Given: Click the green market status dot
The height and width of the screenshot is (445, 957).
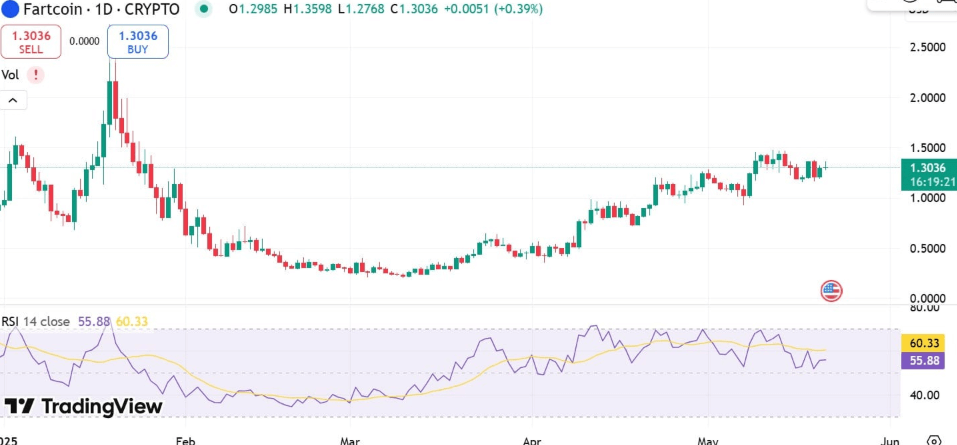Looking at the screenshot, I should tap(204, 9).
